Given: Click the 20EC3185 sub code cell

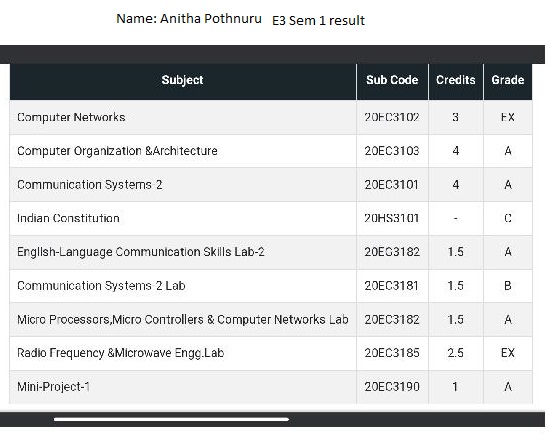Looking at the screenshot, I should 392,353.
